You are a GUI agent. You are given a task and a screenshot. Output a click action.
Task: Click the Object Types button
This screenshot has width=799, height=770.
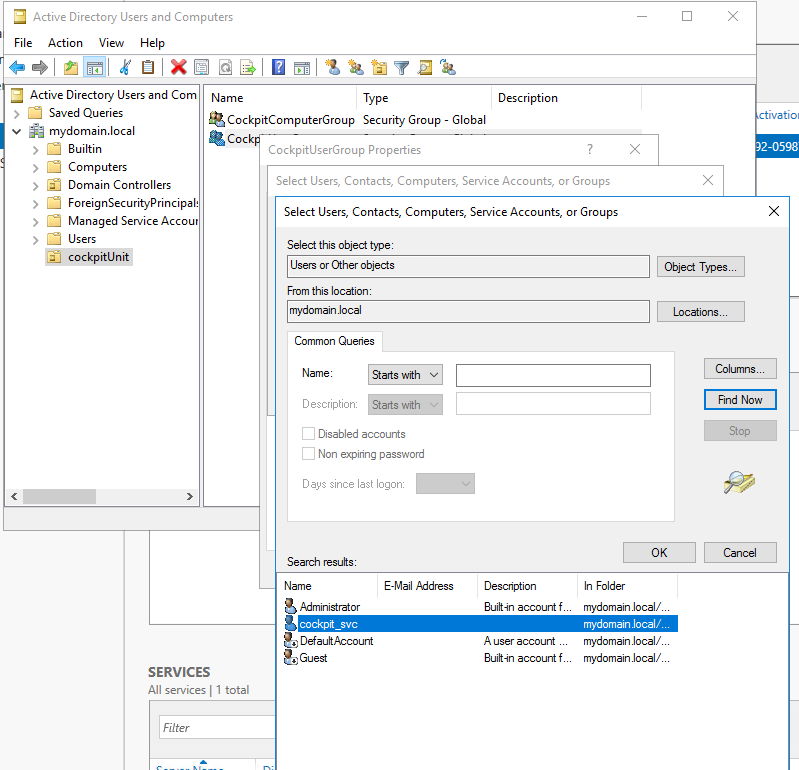[x=700, y=267]
